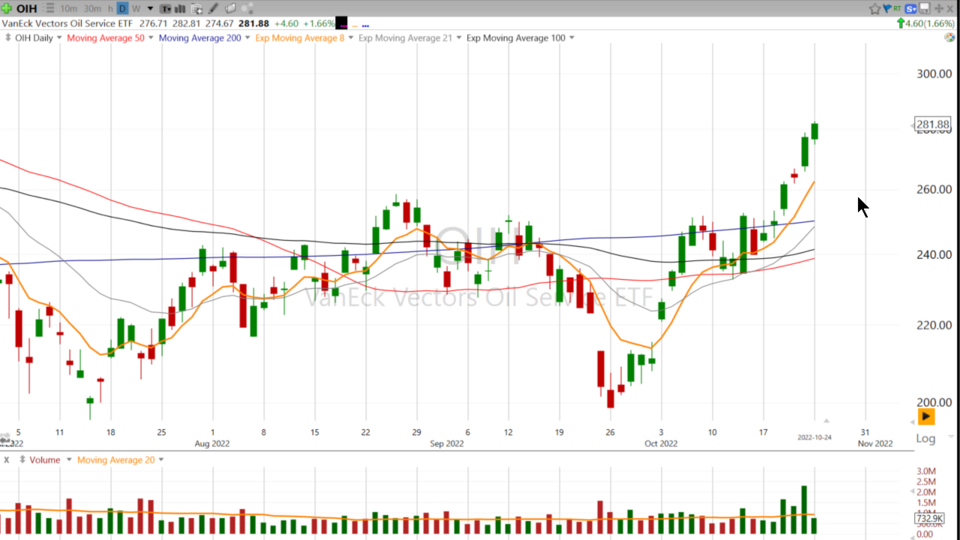This screenshot has height=540, width=960.
Task: Switch to Daily timeframe D
Action: tap(122, 8)
